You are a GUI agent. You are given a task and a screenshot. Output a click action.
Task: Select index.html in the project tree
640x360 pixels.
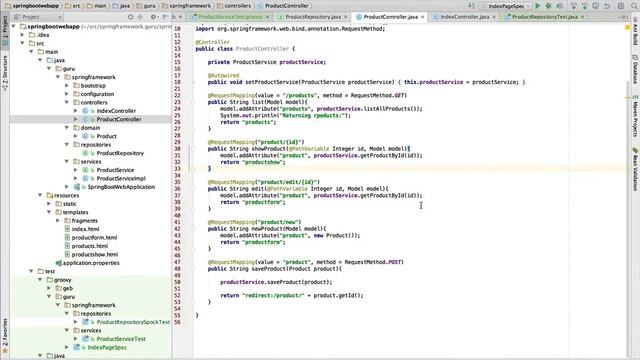click(85, 229)
